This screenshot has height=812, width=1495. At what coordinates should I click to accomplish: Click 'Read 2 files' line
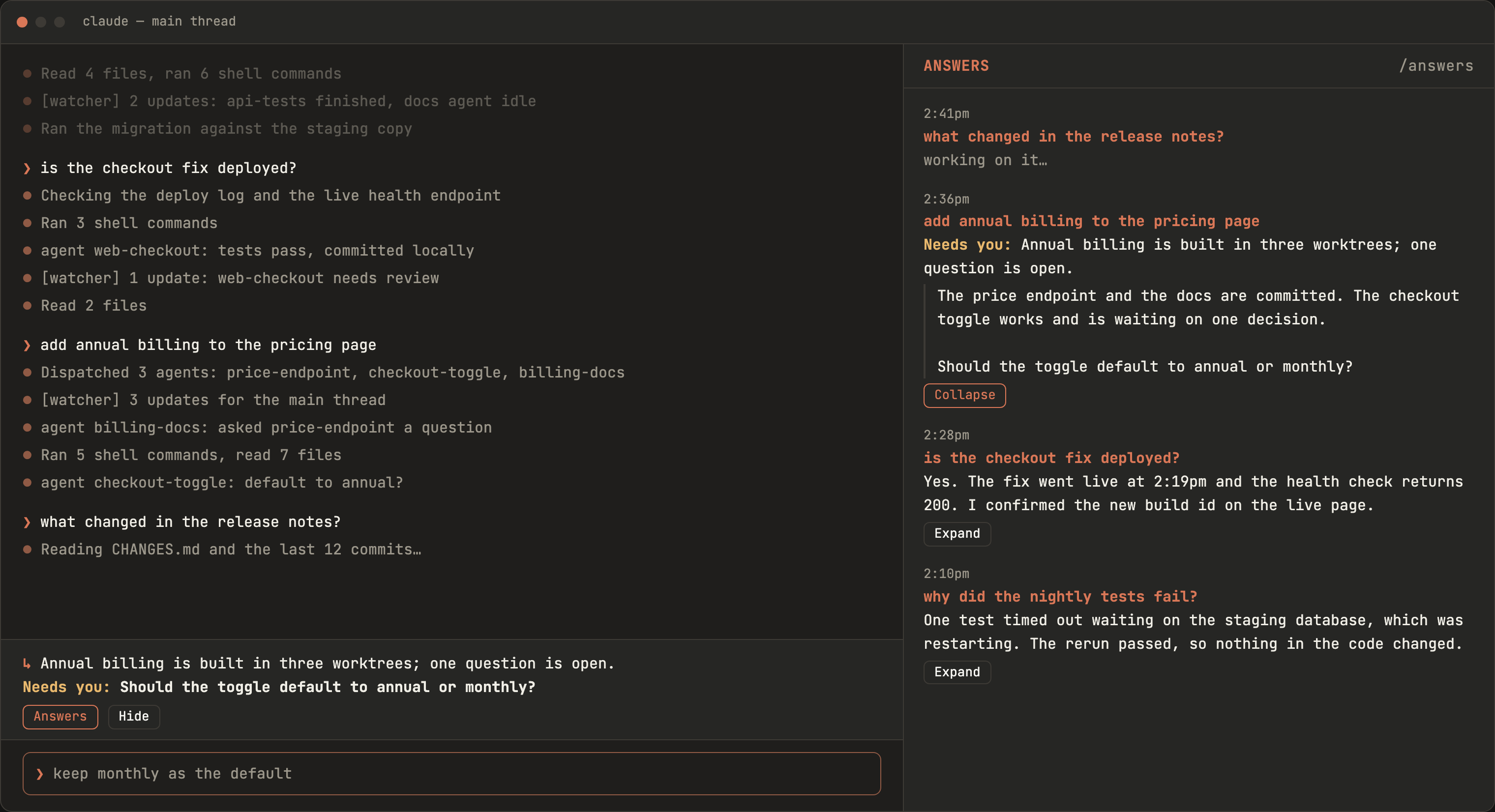click(93, 306)
